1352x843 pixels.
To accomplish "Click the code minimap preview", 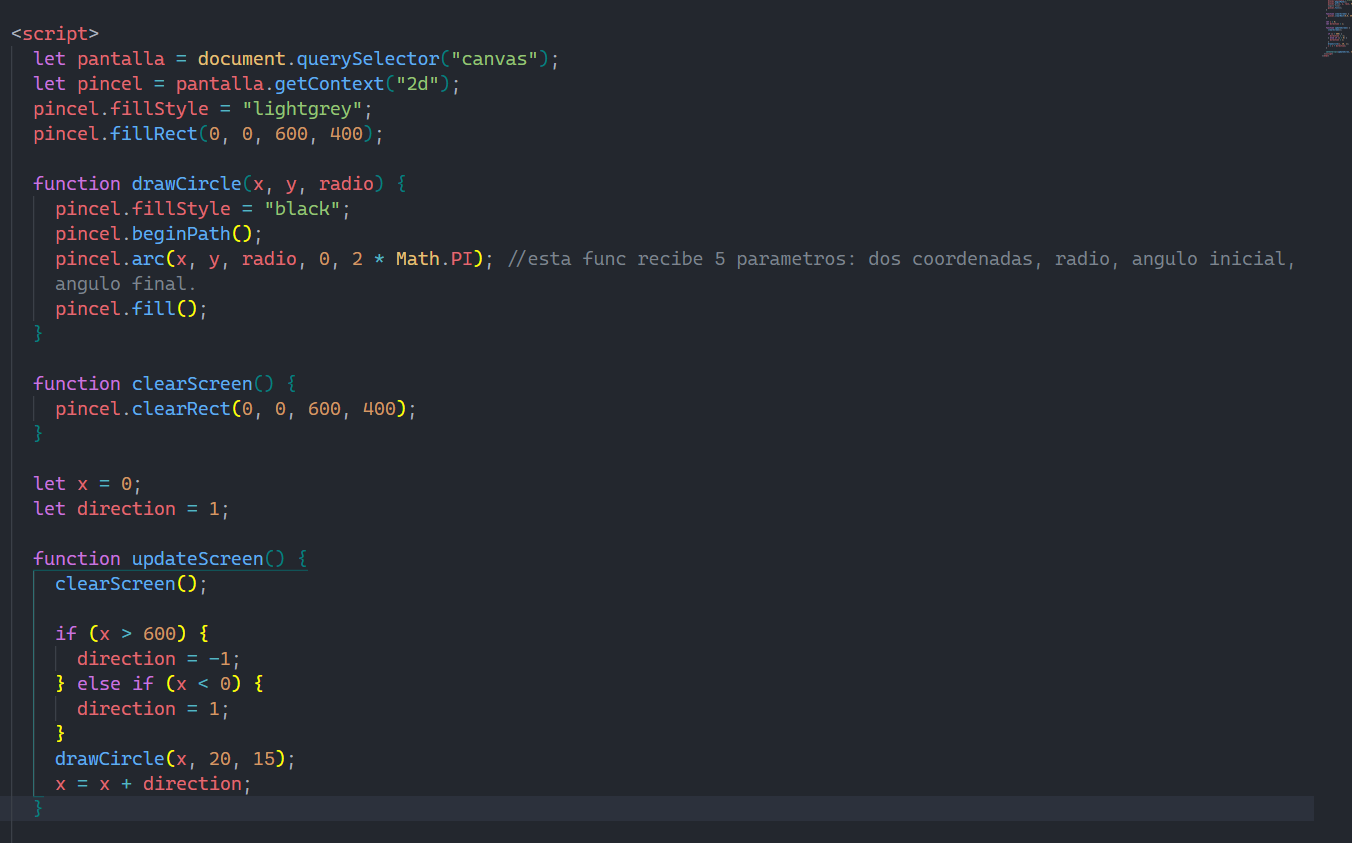I will point(1337,28).
